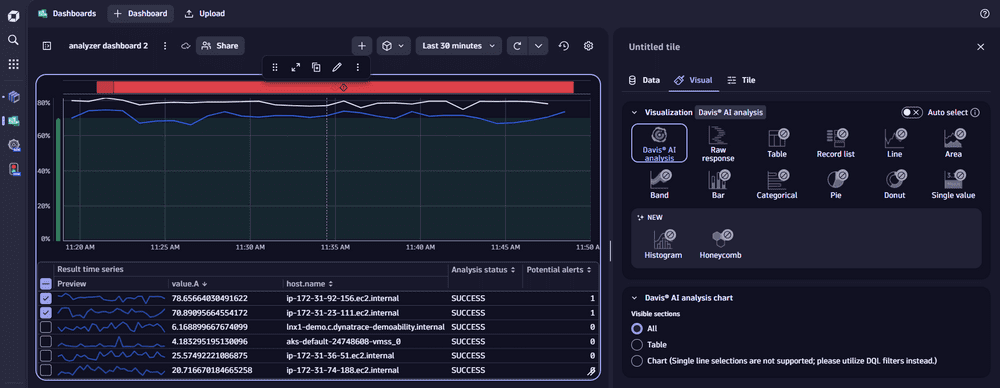Create a new Dashboard from top bar
The width and height of the screenshot is (1000, 388).
point(140,13)
